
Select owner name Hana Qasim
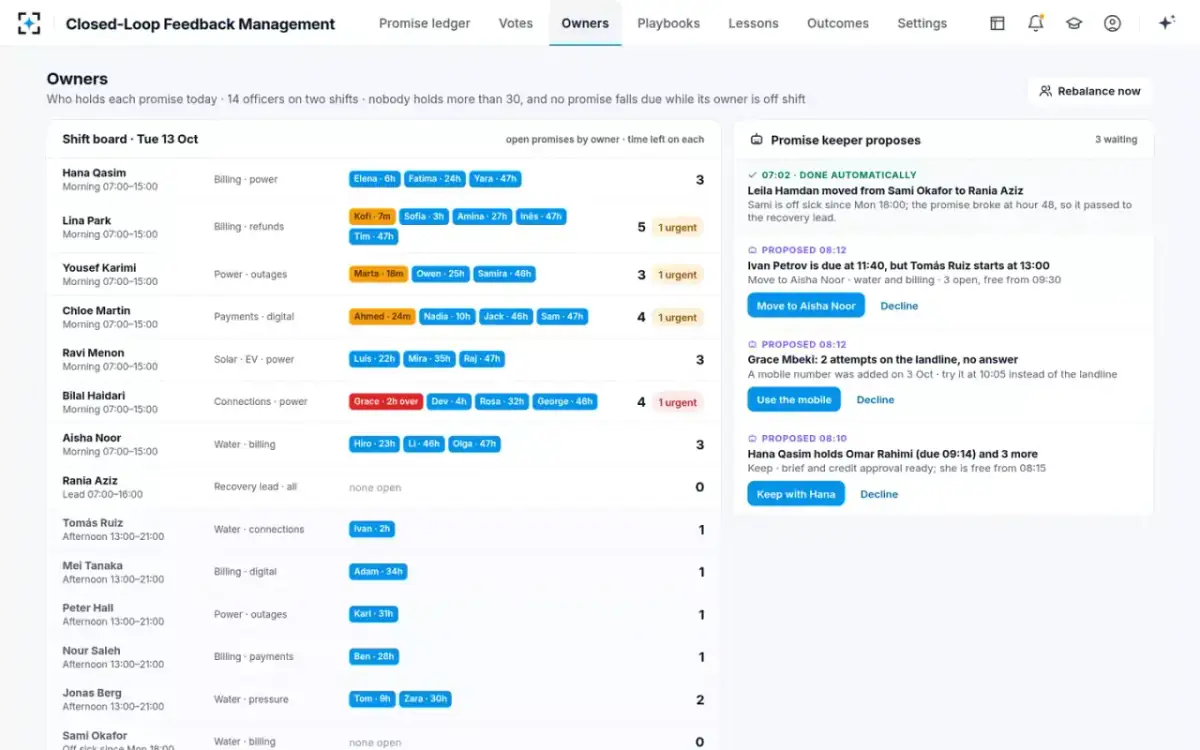click(94, 173)
